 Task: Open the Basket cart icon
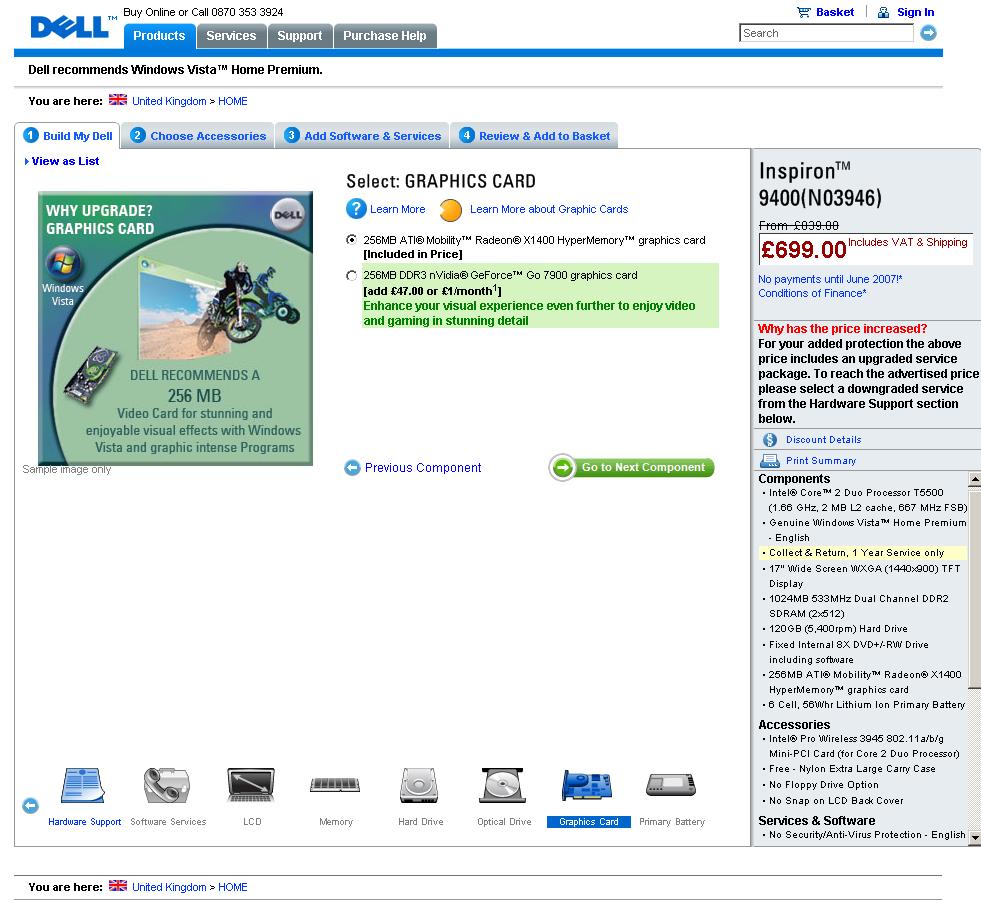tap(803, 12)
